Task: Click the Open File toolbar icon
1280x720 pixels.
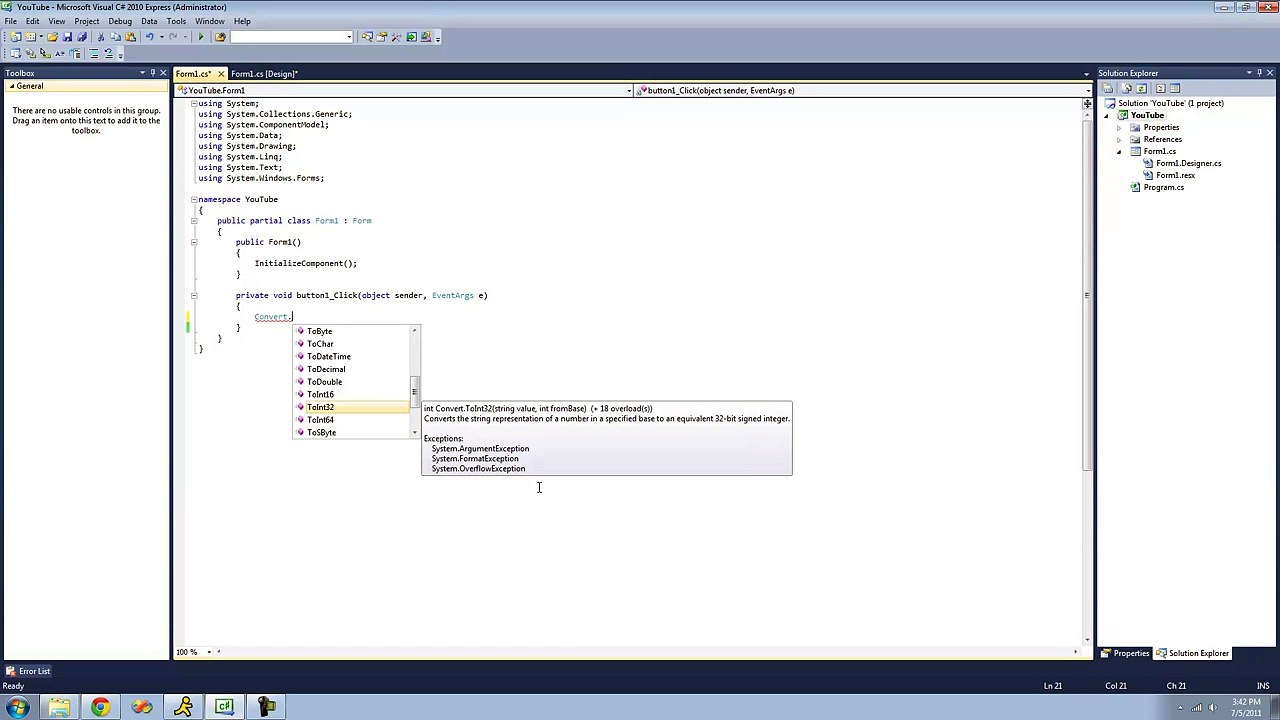Action: coord(52,37)
